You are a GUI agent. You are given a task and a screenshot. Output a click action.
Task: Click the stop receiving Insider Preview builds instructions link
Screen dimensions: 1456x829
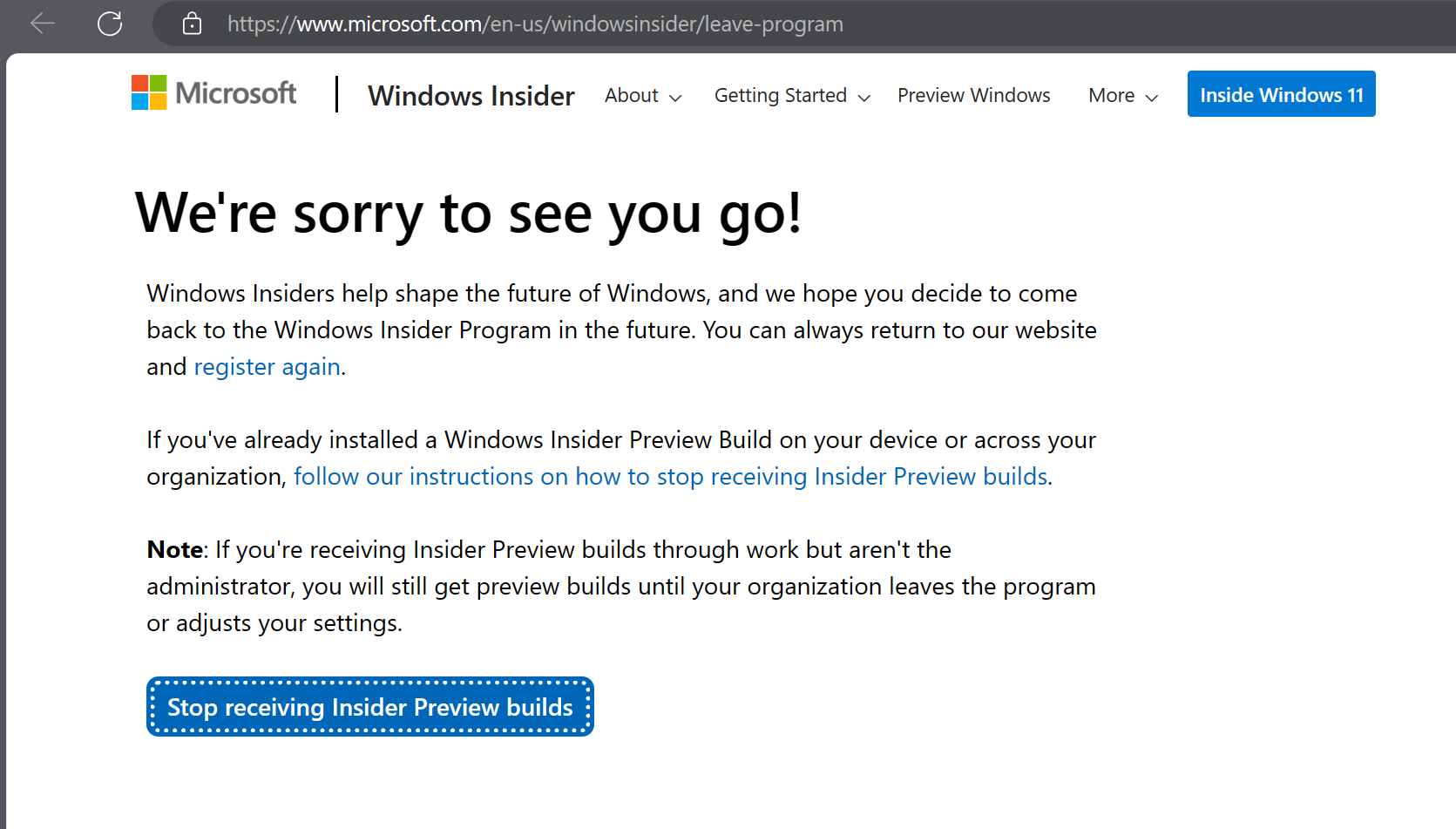click(x=671, y=476)
